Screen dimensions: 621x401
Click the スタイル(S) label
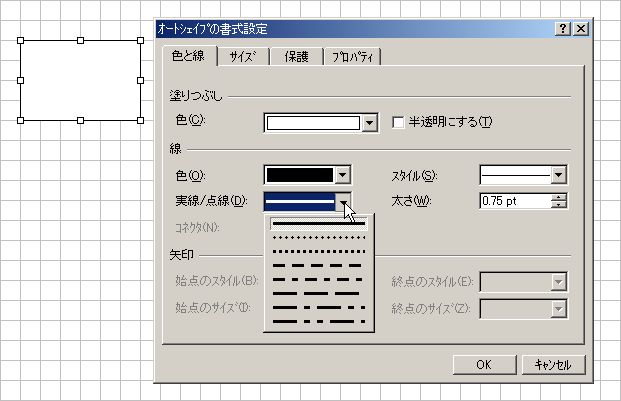414,175
